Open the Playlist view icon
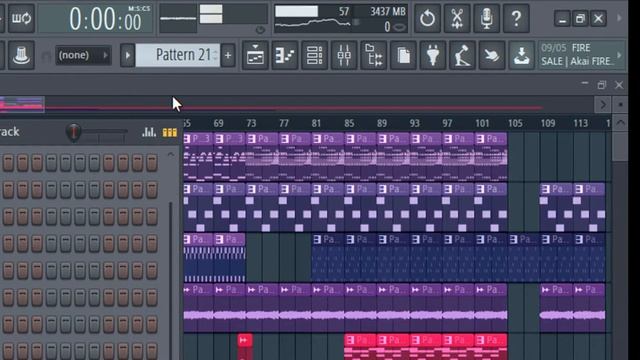This screenshot has height=360, width=640. 255,55
